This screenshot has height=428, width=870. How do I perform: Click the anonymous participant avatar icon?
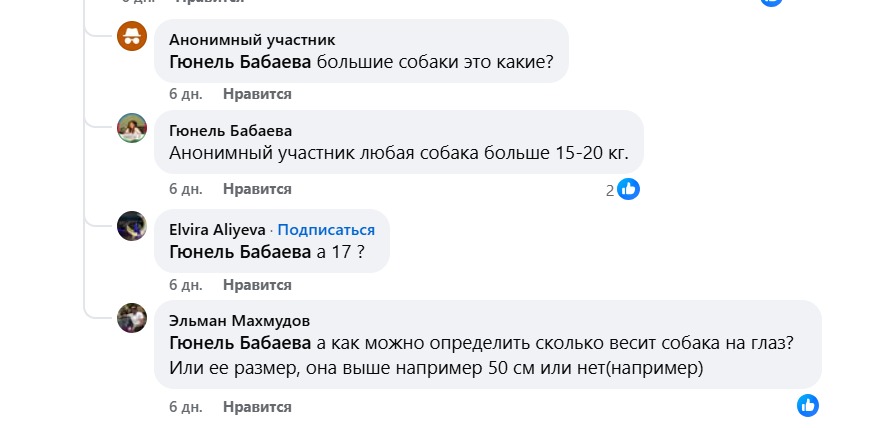pos(133,36)
